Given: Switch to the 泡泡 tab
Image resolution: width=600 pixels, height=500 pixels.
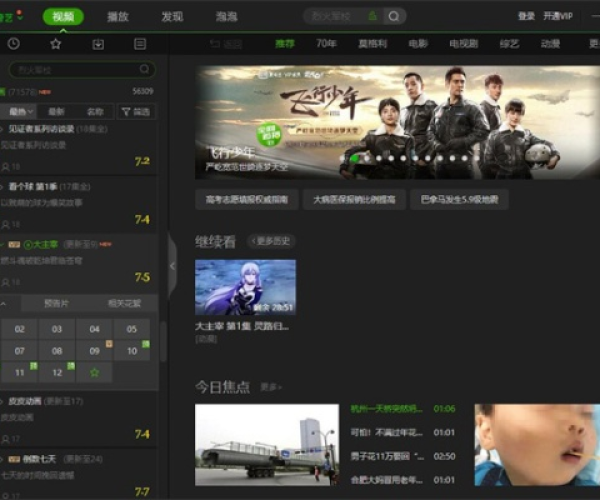Looking at the screenshot, I should tap(227, 16).
